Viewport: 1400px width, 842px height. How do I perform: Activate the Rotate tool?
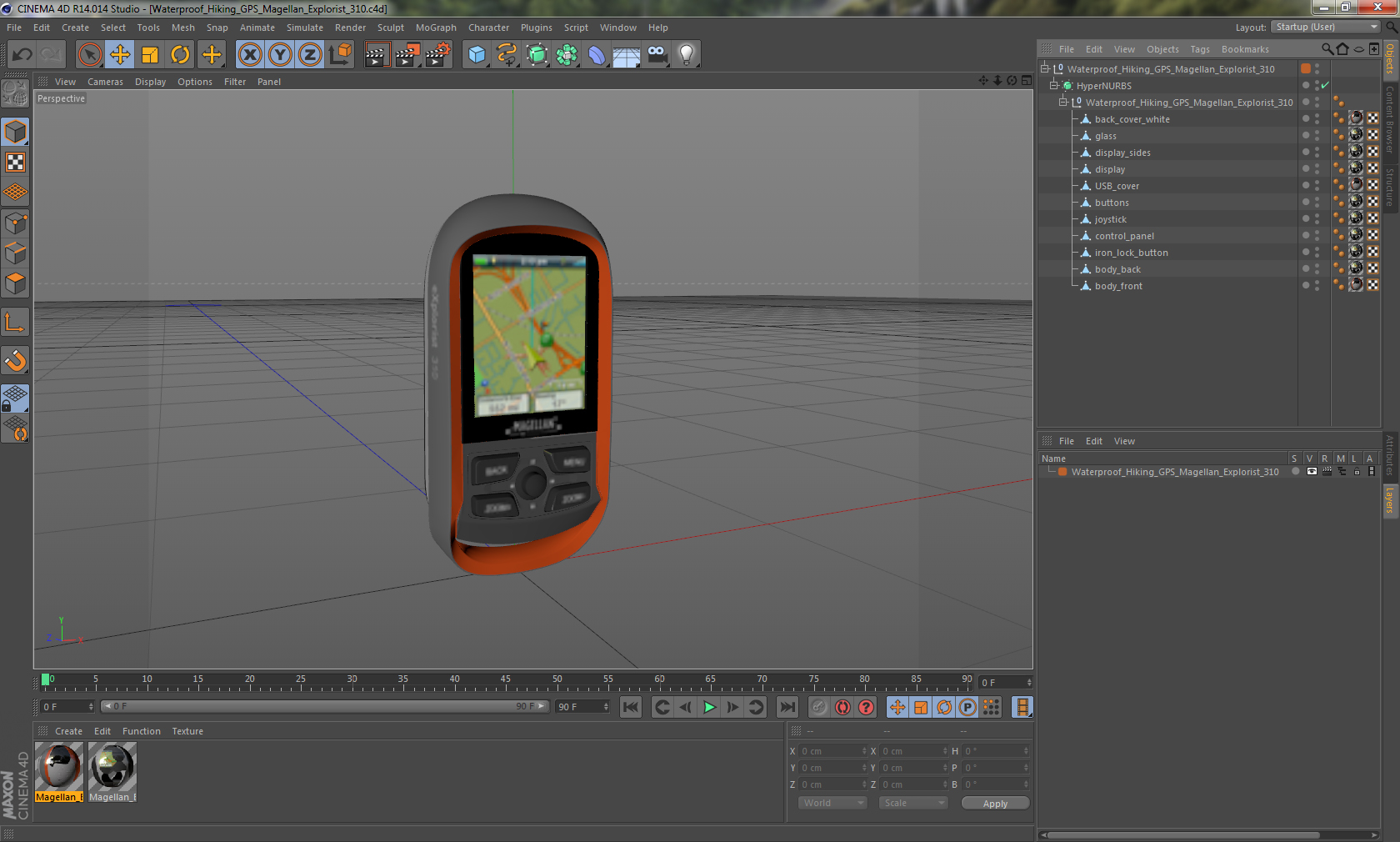180,55
